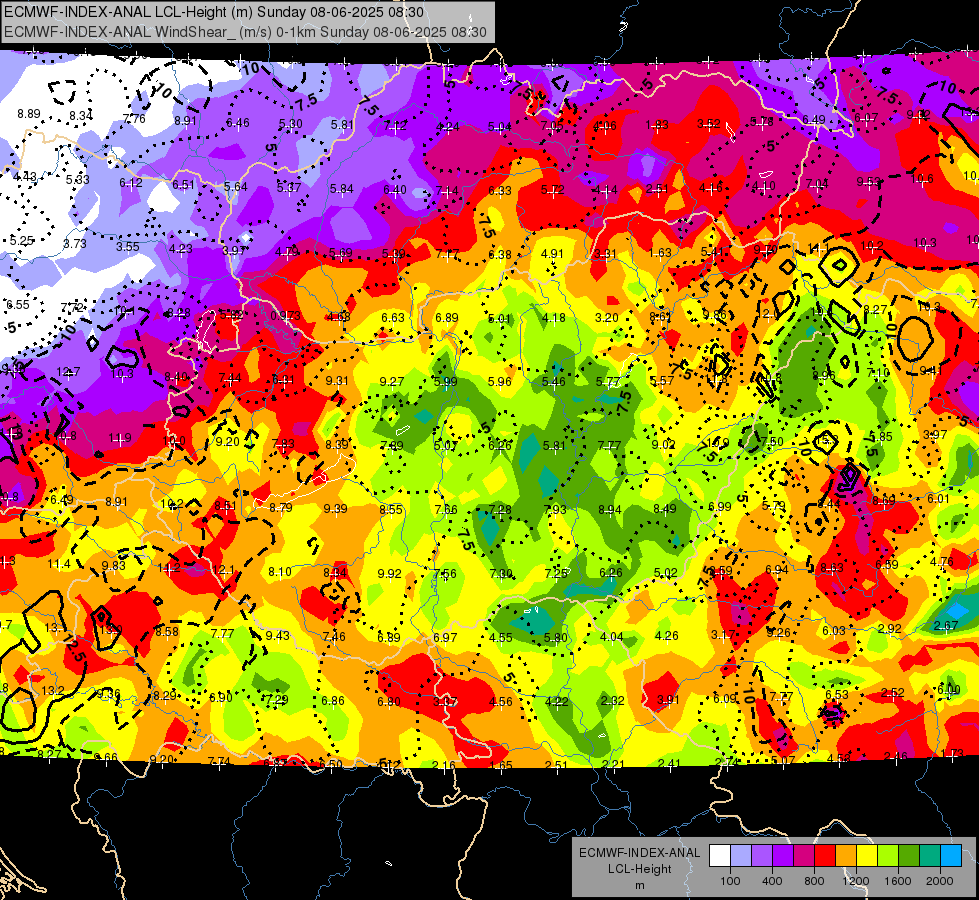The width and height of the screenshot is (979, 900).
Task: Click the shear value '9.31' on the map
Action: point(337,380)
